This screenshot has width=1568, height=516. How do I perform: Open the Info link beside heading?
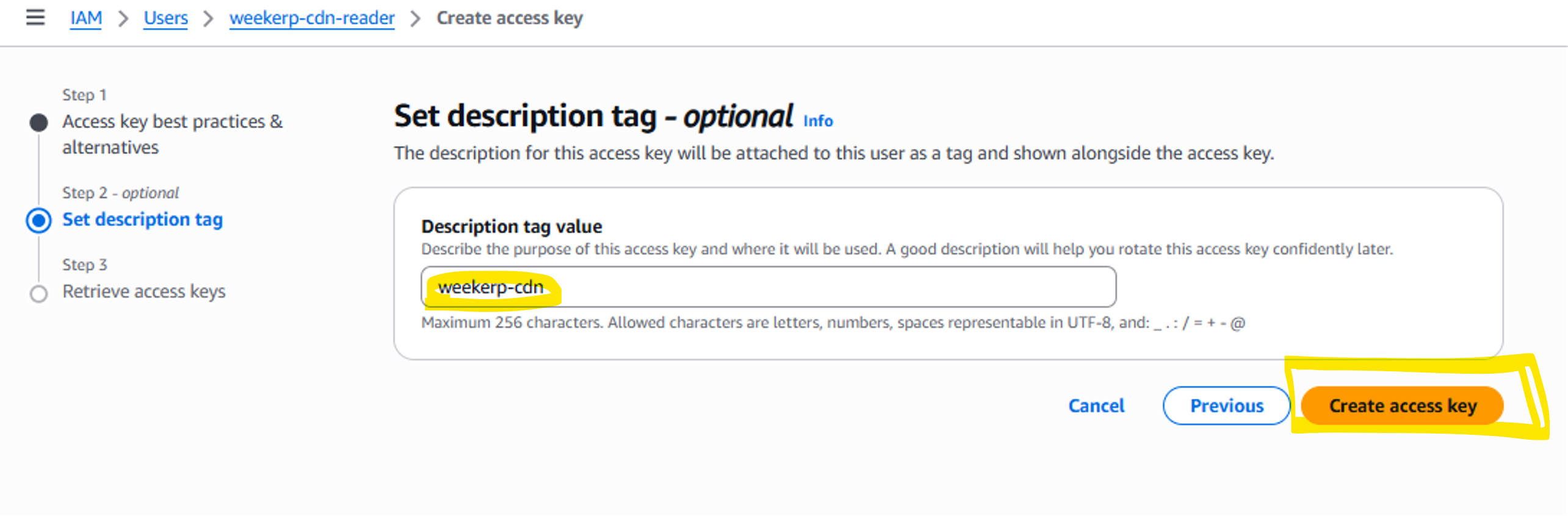coord(818,121)
